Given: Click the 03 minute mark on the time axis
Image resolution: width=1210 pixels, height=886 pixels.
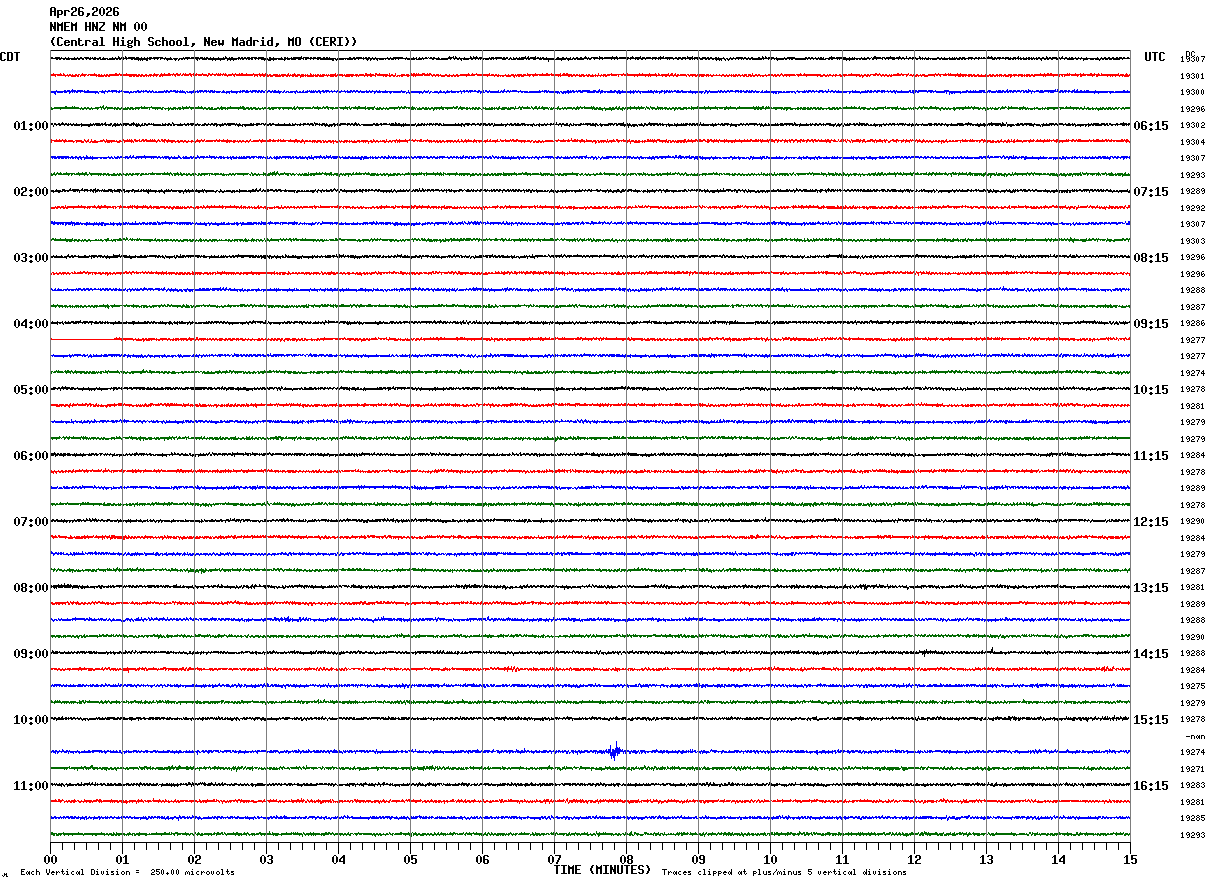Looking at the screenshot, I should pos(266,859).
